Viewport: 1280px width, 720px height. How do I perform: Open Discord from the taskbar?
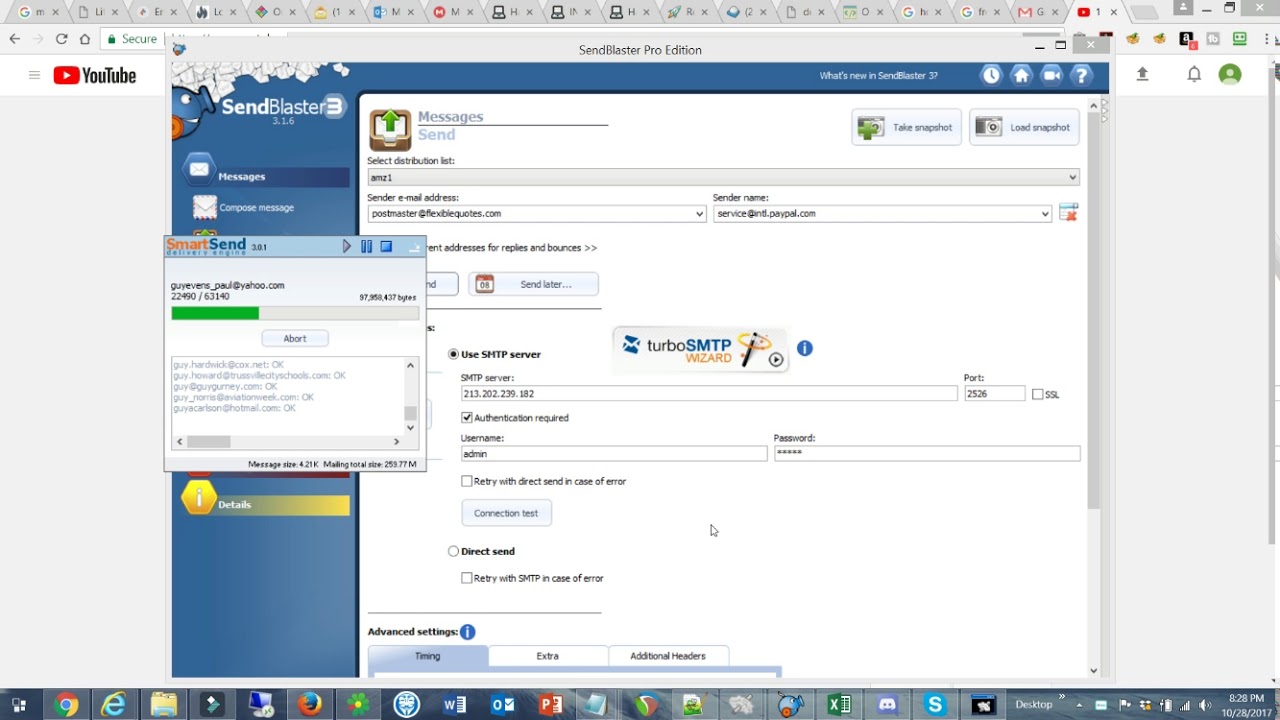click(x=887, y=705)
